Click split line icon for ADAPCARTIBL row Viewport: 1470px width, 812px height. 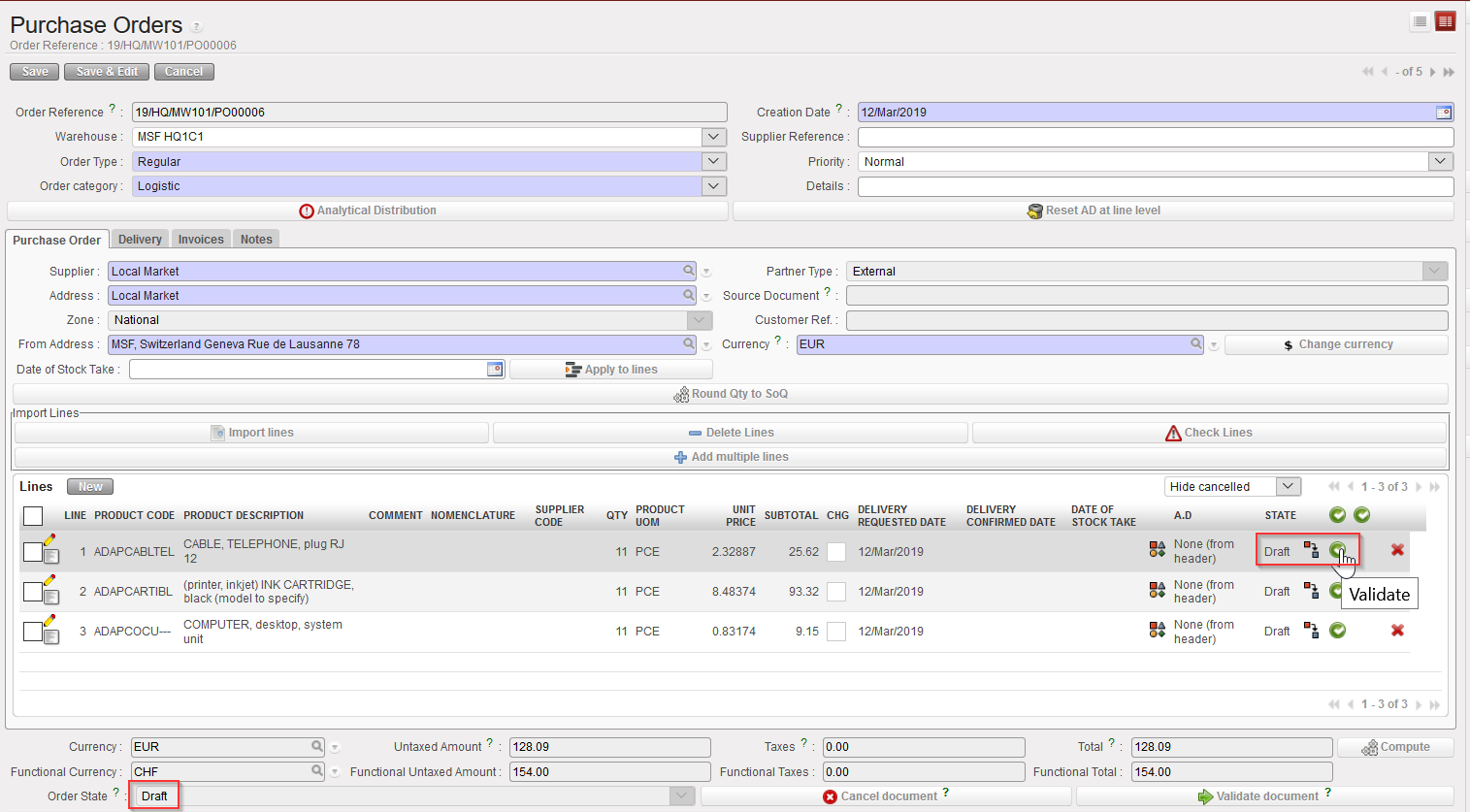click(x=1311, y=591)
